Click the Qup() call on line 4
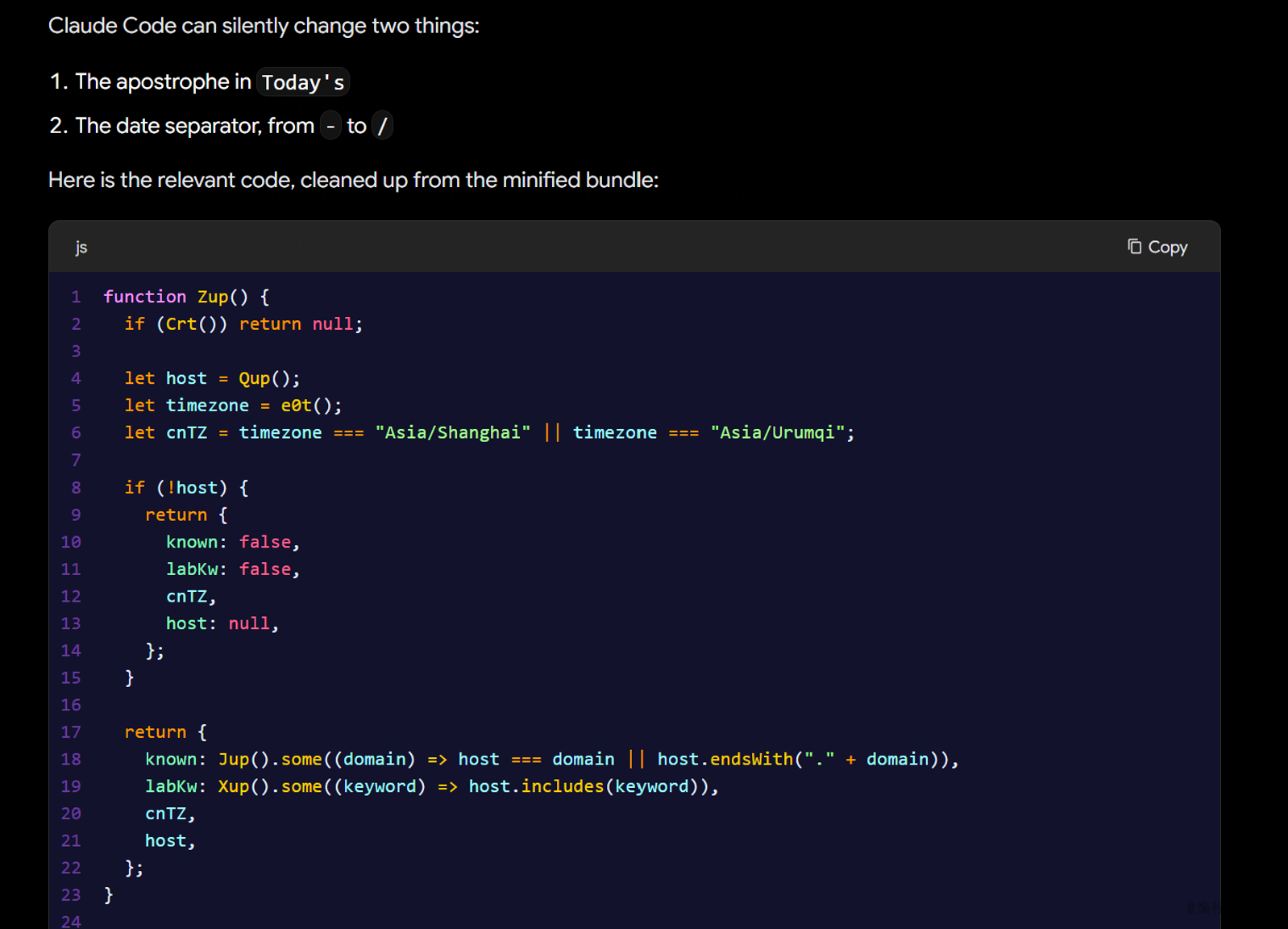 pos(264,379)
